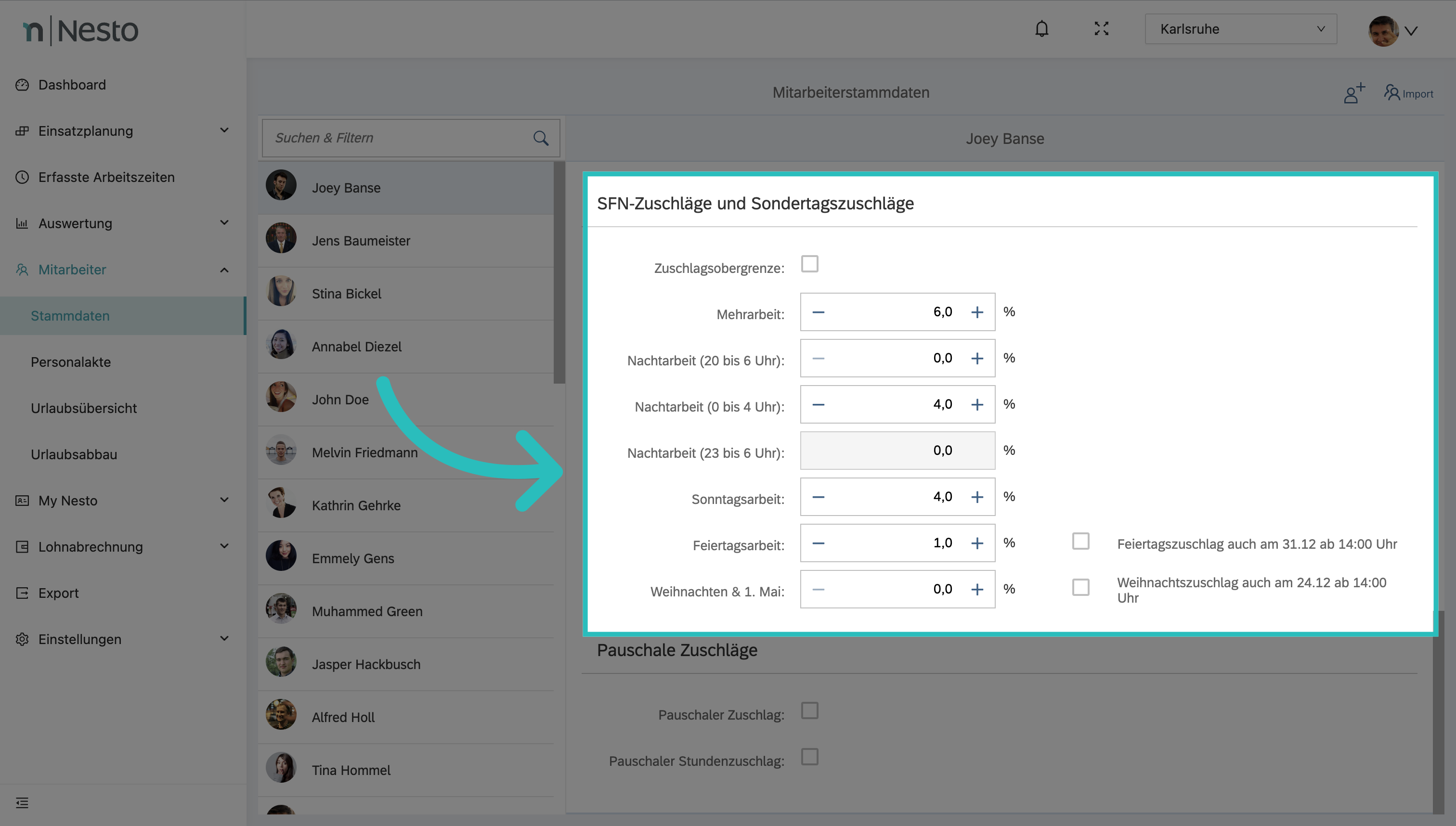Enable the Zuschlagsobergrenze checkbox
This screenshot has height=826, width=1456.
pos(809,264)
